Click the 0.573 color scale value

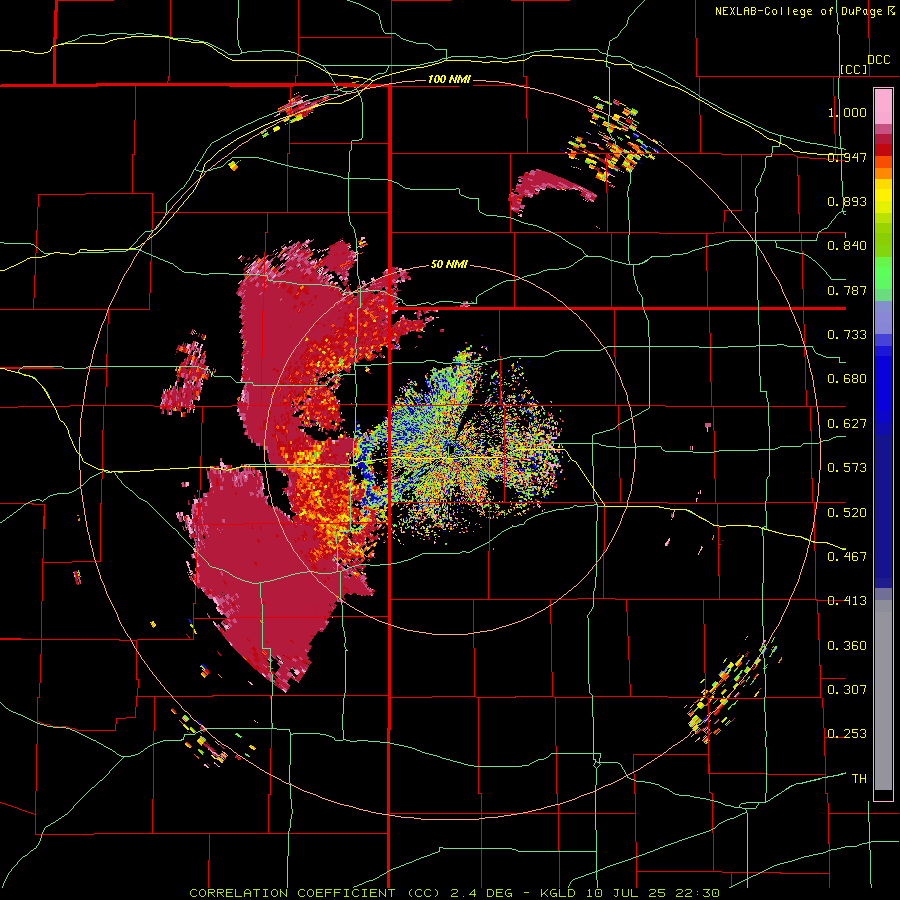(x=847, y=468)
